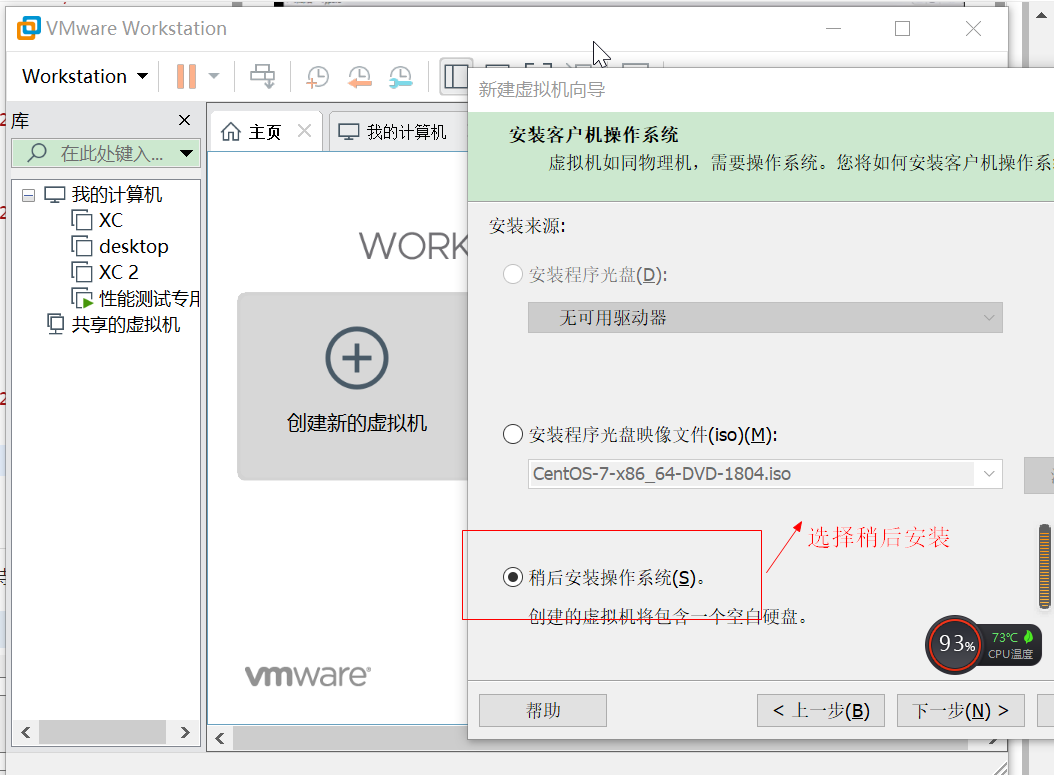The height and width of the screenshot is (775, 1054).
Task: Click the 帮助 button
Action: (x=543, y=710)
